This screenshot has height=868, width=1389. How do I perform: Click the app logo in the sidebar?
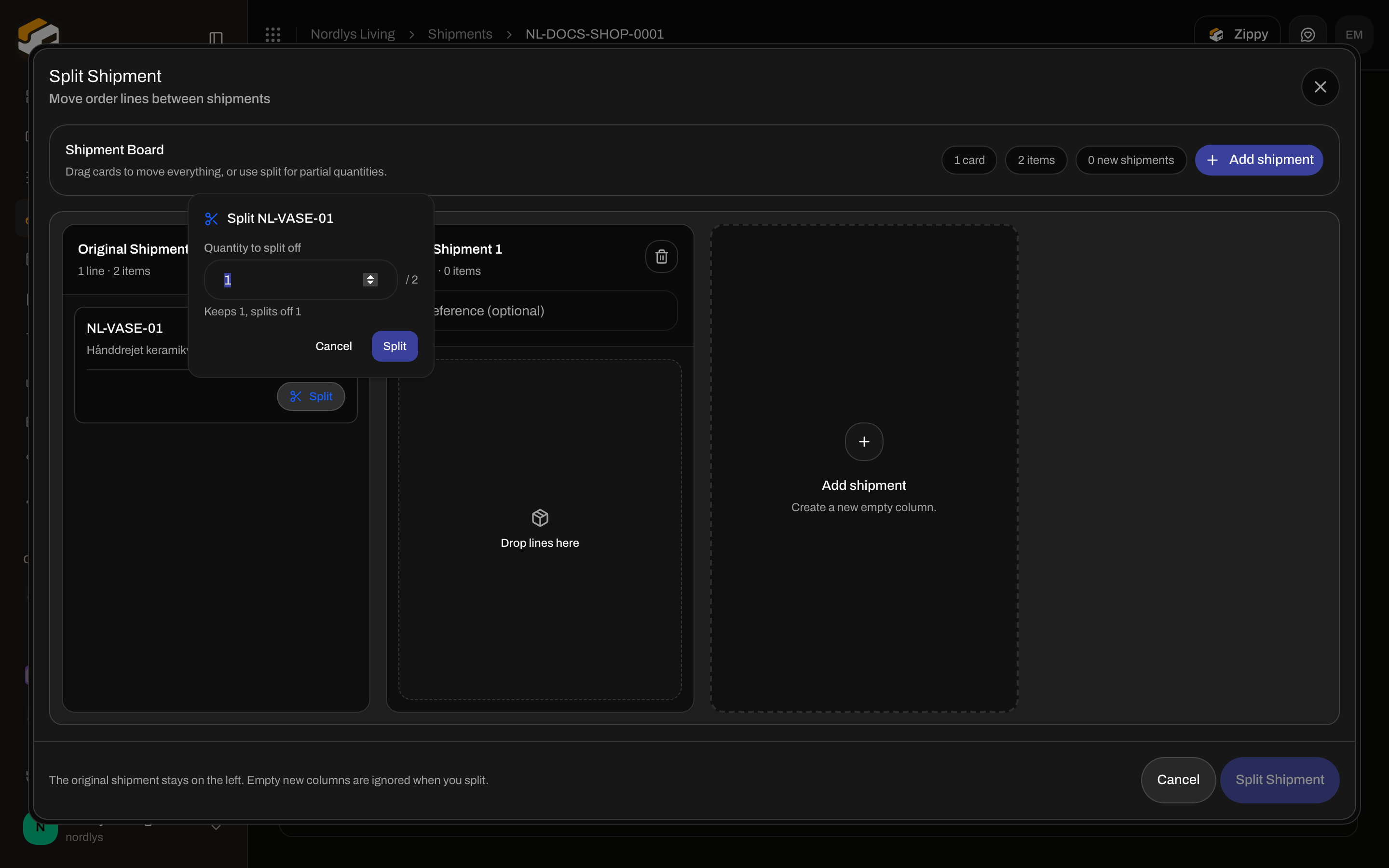(x=38, y=36)
